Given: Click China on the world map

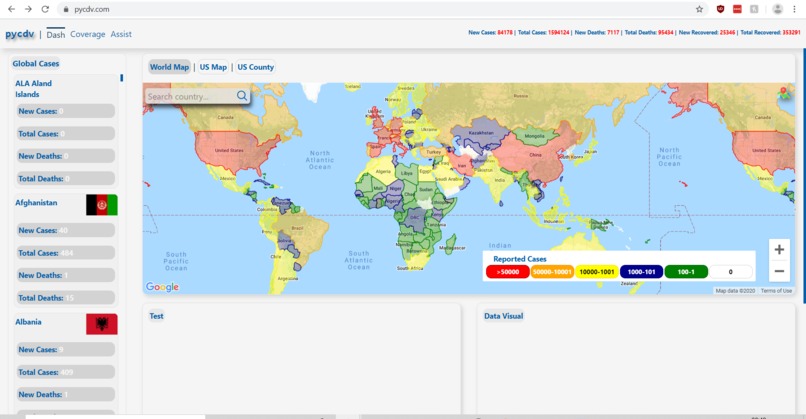Looking at the screenshot, I should click(x=535, y=154).
